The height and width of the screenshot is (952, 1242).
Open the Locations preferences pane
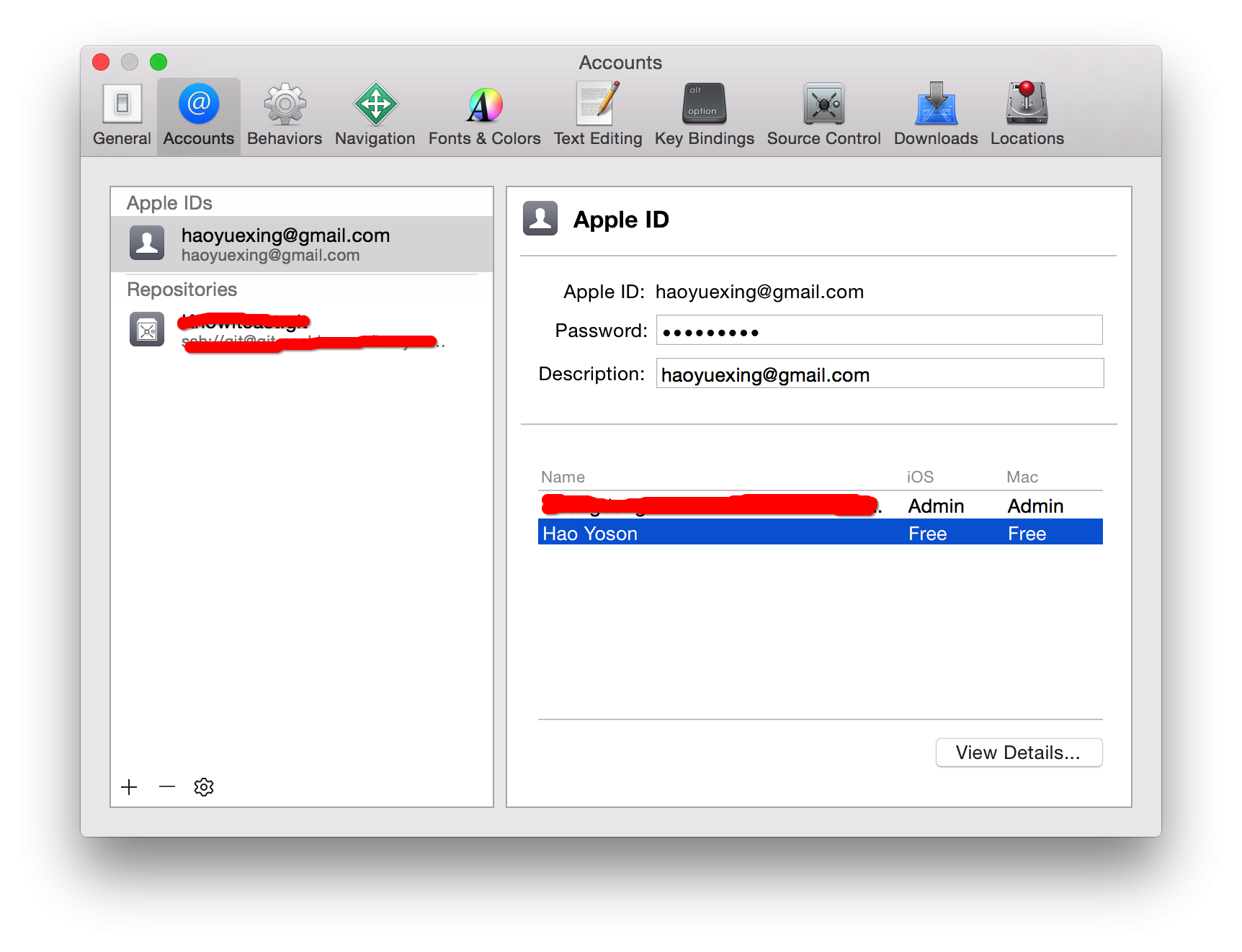pyautogui.click(x=1027, y=115)
